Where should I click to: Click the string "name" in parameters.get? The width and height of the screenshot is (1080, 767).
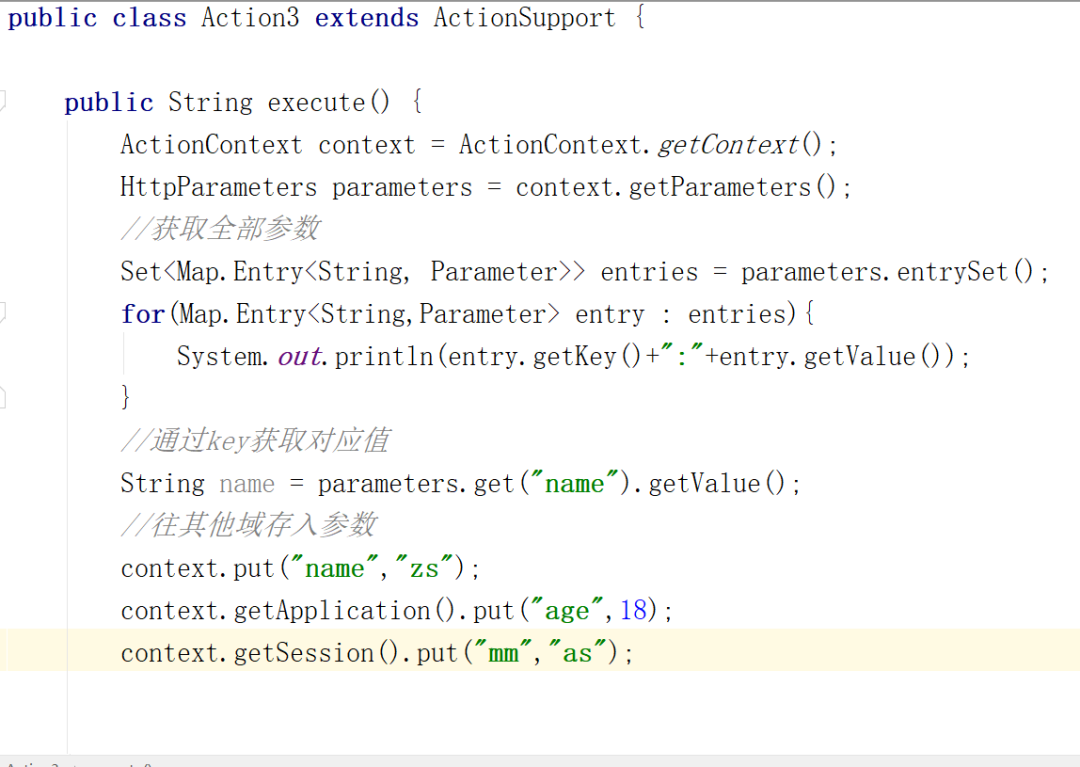pyautogui.click(x=574, y=483)
